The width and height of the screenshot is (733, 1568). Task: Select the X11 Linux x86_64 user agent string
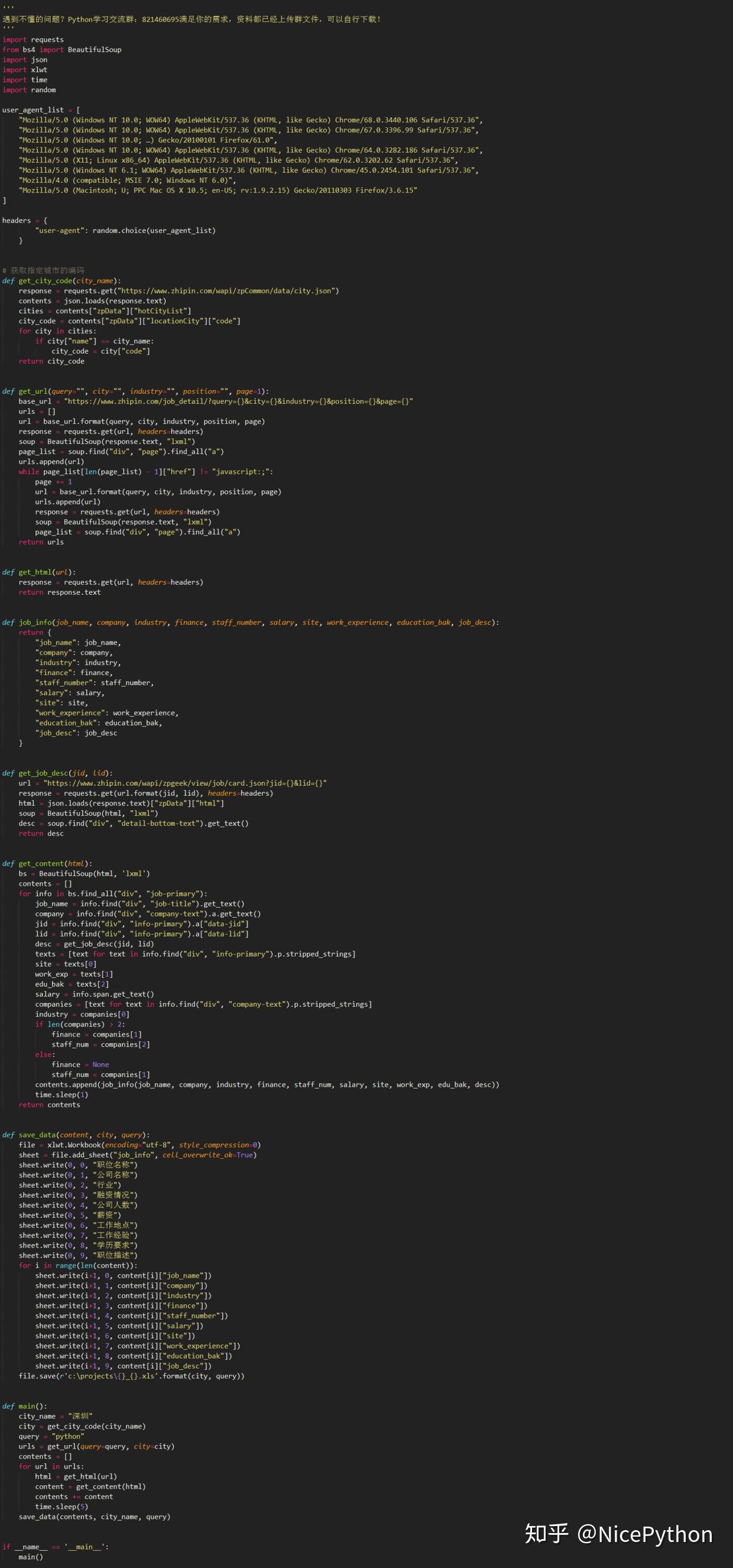238,160
